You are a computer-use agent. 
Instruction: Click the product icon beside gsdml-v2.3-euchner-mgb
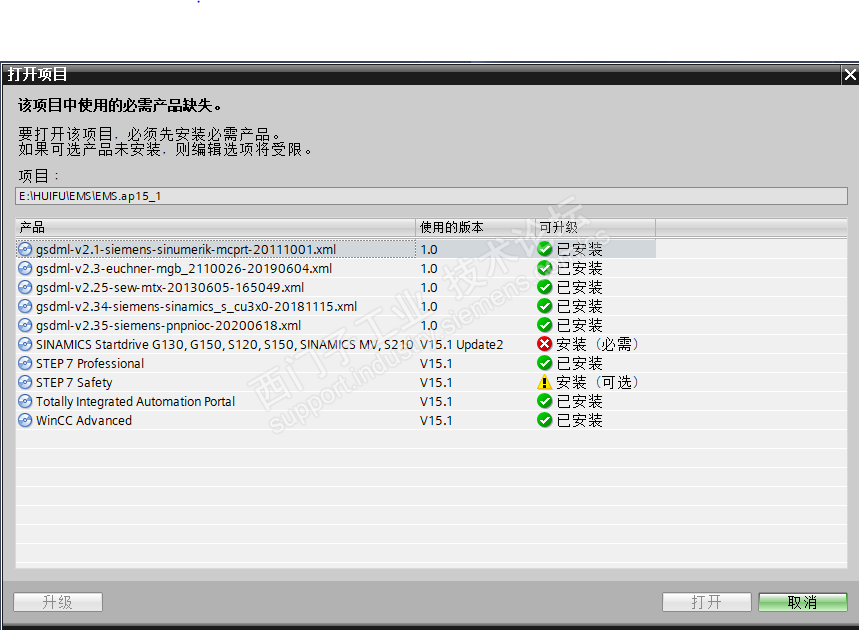coord(25,268)
